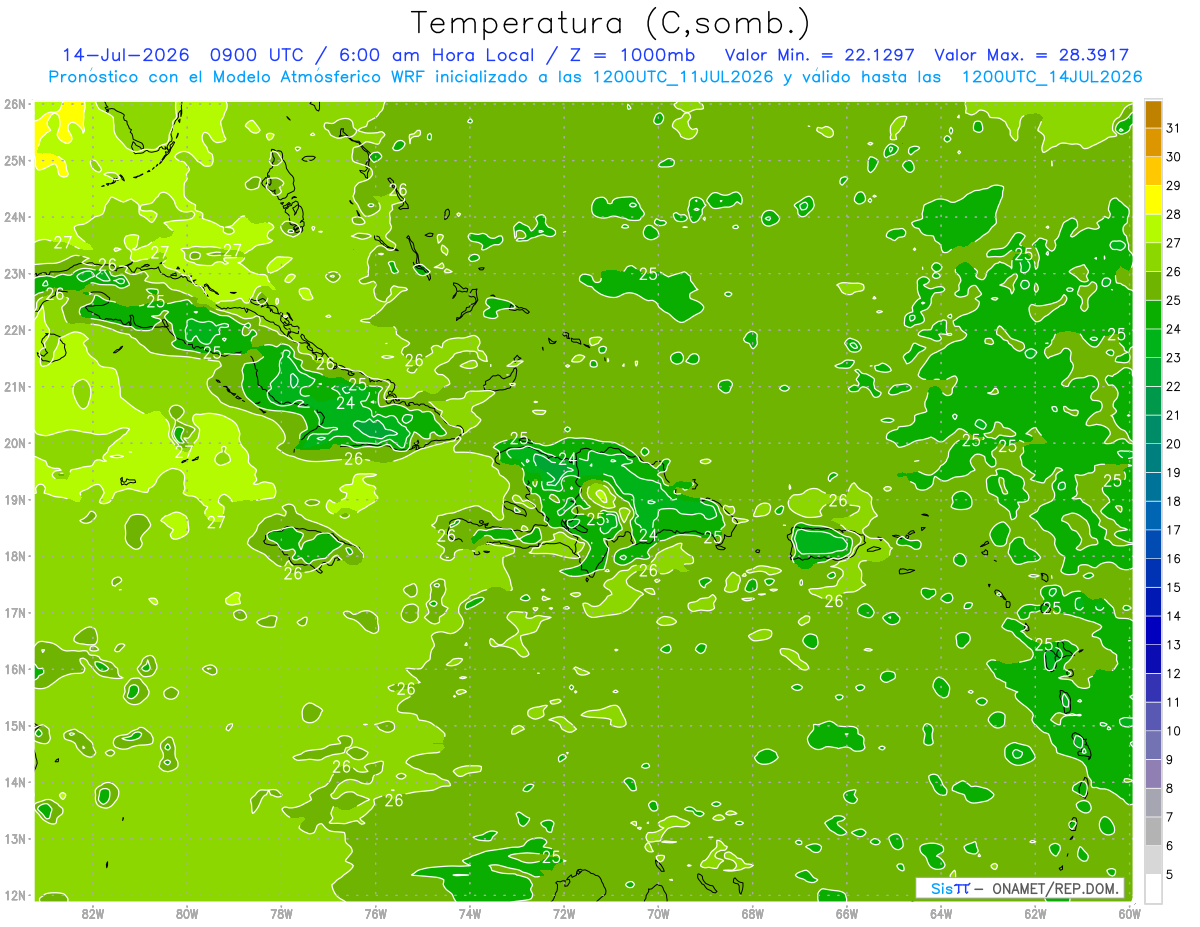
Task: Click the "76W" longitude axis label
Action: click(376, 913)
